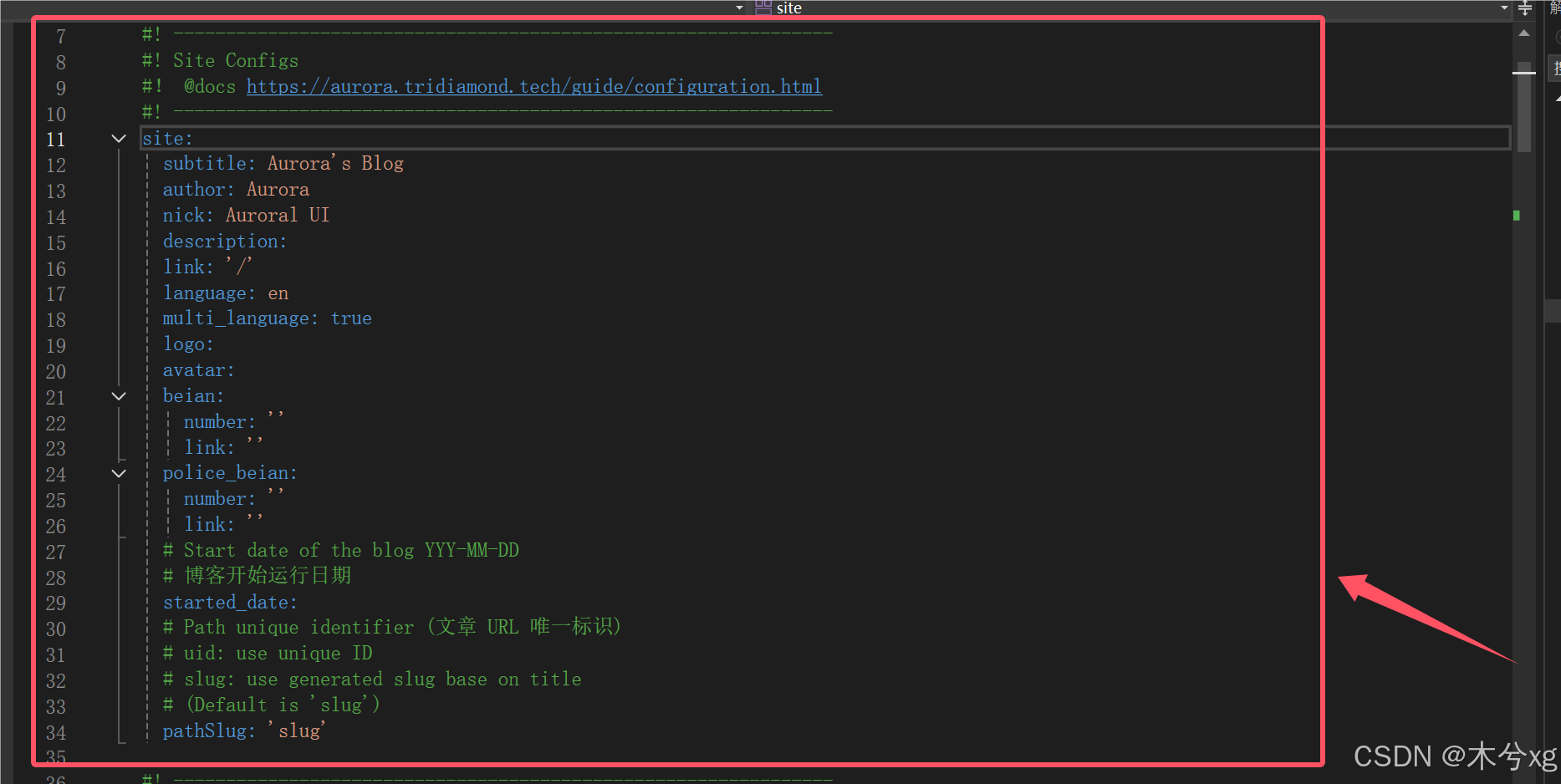Click the scrollbar up-arrow in the editor
This screenshot has width=1561, height=784.
pyautogui.click(x=1523, y=33)
